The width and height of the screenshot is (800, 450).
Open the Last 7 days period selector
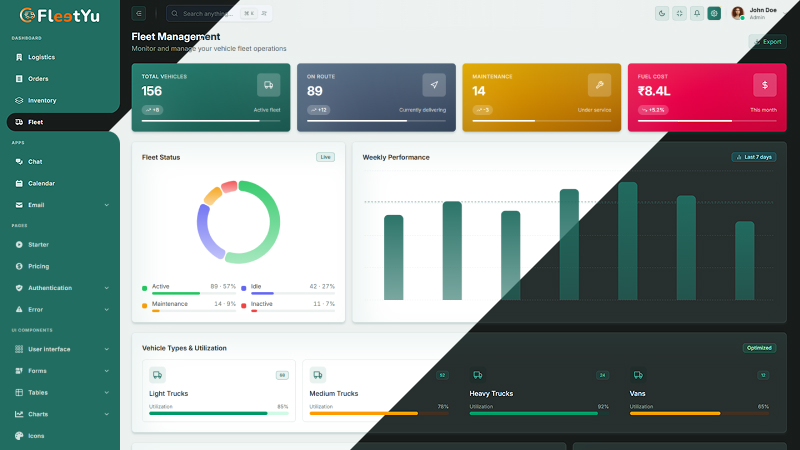pyautogui.click(x=753, y=157)
